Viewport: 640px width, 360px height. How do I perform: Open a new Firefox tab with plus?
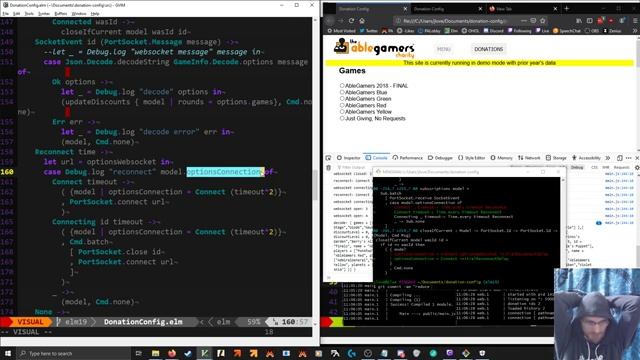567,9
